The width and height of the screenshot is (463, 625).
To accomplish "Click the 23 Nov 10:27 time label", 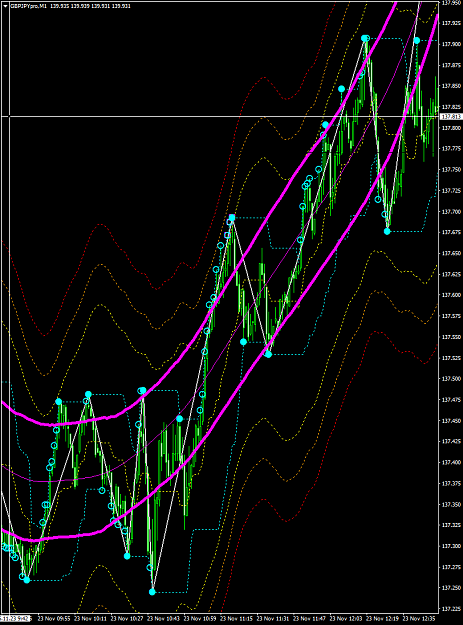I will (127, 619).
